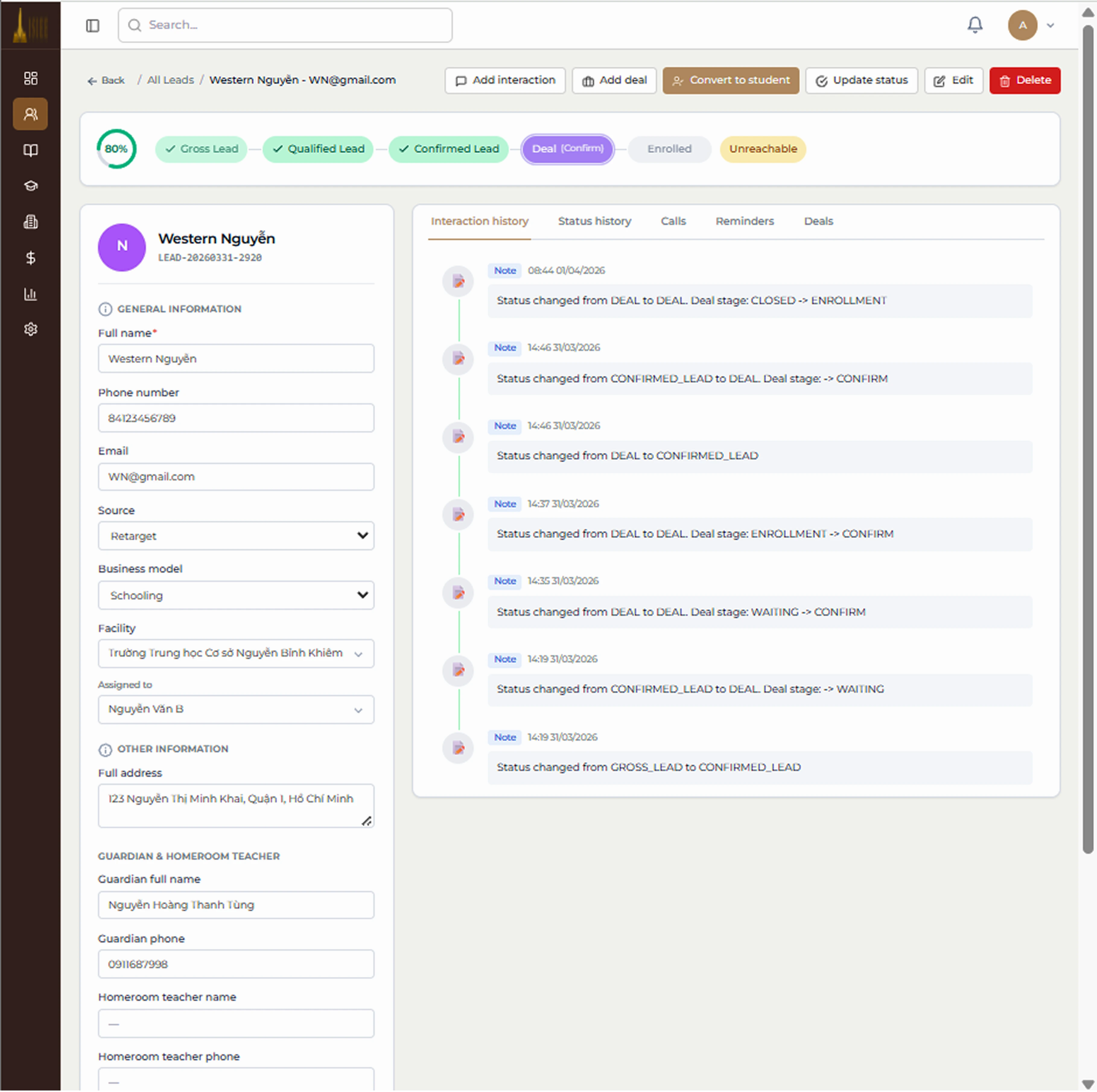This screenshot has width=1097, height=1092.
Task: Select the Unreachable stage pill
Action: click(x=763, y=149)
